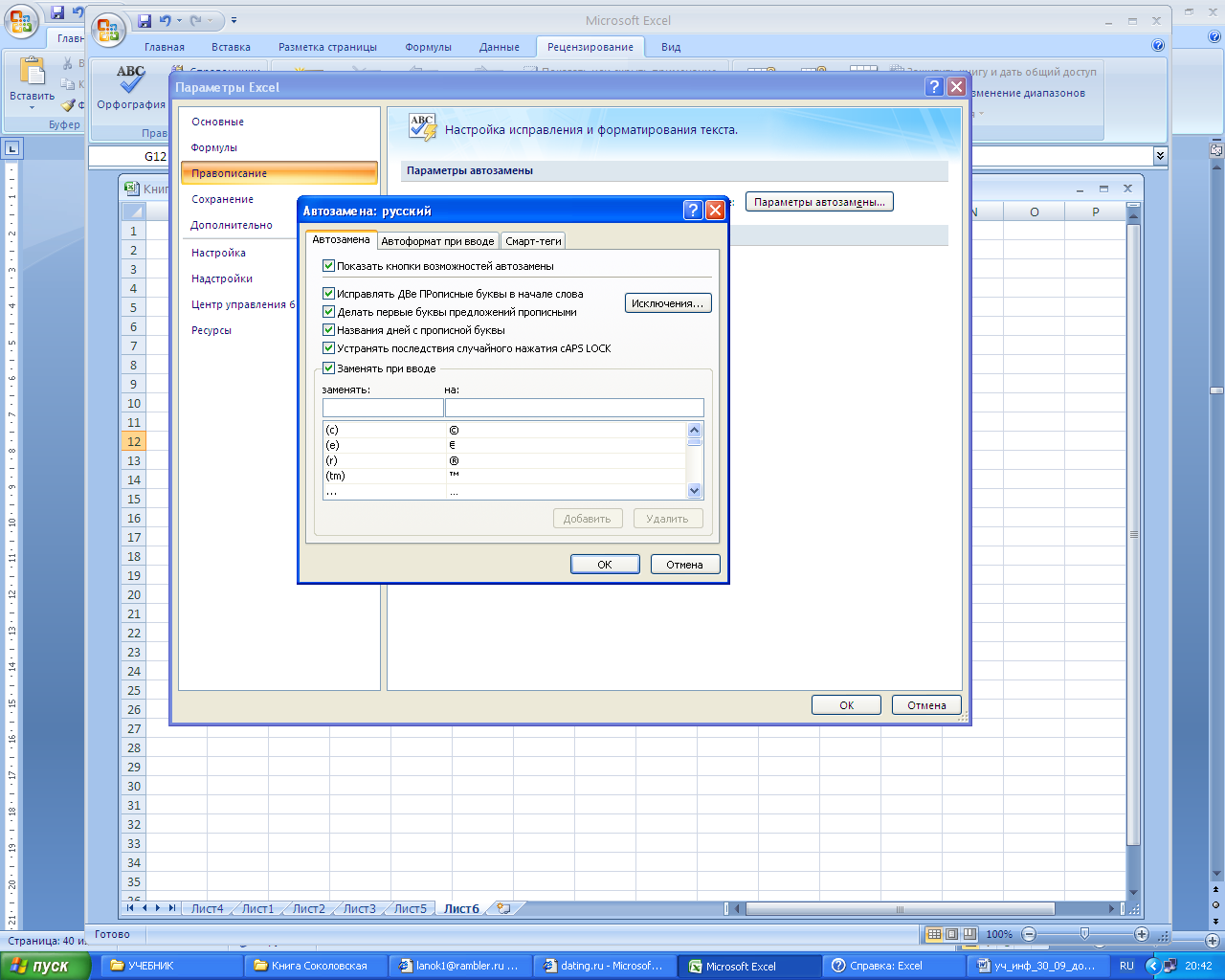The image size is (1225, 980).
Task: Select the Лист1 sheet tab
Action: pos(257,909)
